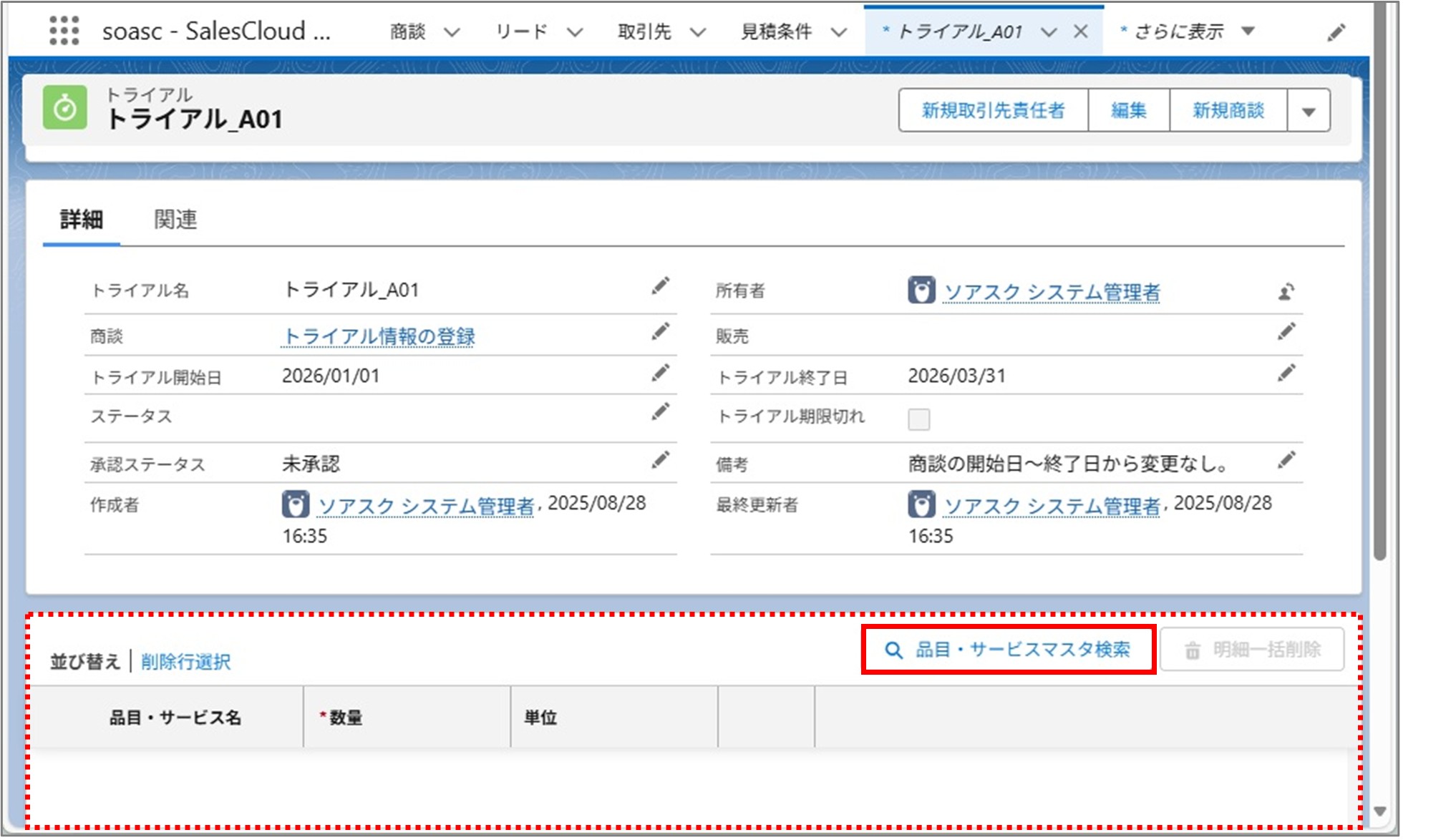Image resolution: width=1451 pixels, height=840 pixels.
Task: Open the 取引先 navigation dropdown
Action: click(x=698, y=32)
